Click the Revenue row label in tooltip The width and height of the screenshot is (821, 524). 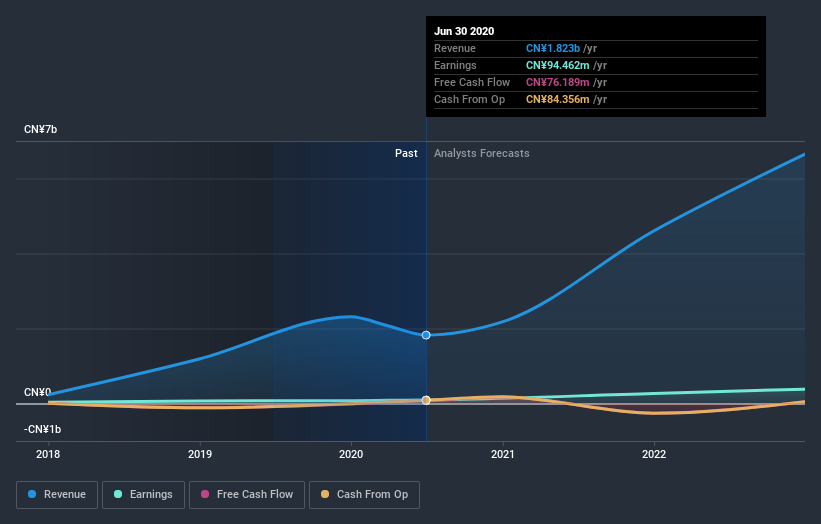[x=455, y=48]
